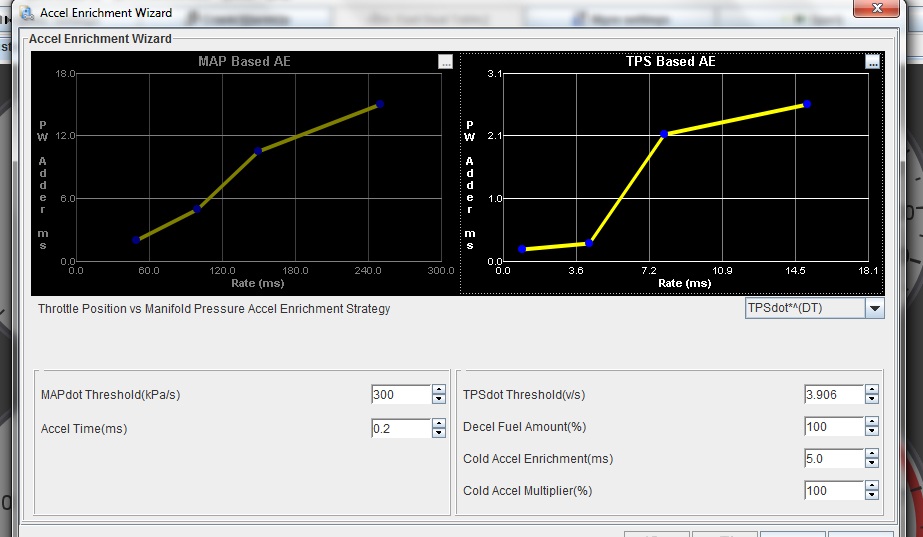923x537 pixels.
Task: Click the Accel Time(ms) label
Action: pos(84,429)
